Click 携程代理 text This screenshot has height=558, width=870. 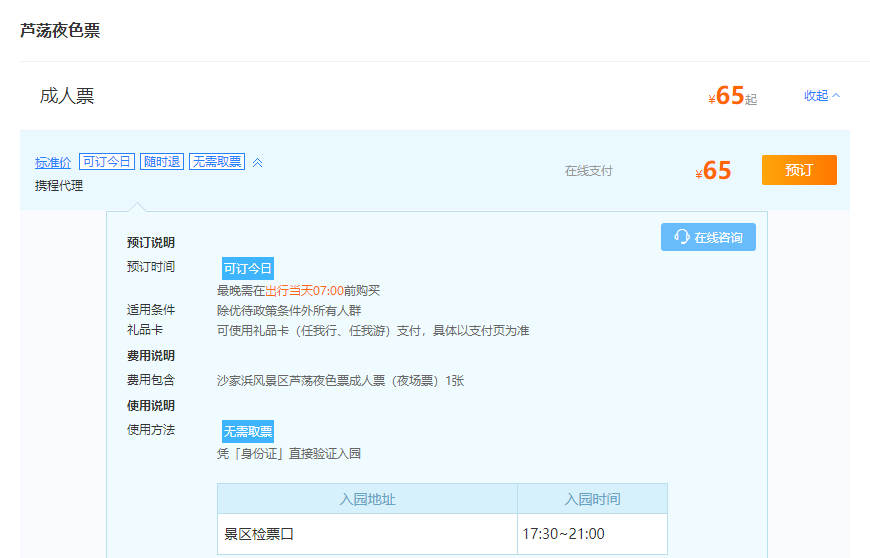click(59, 185)
